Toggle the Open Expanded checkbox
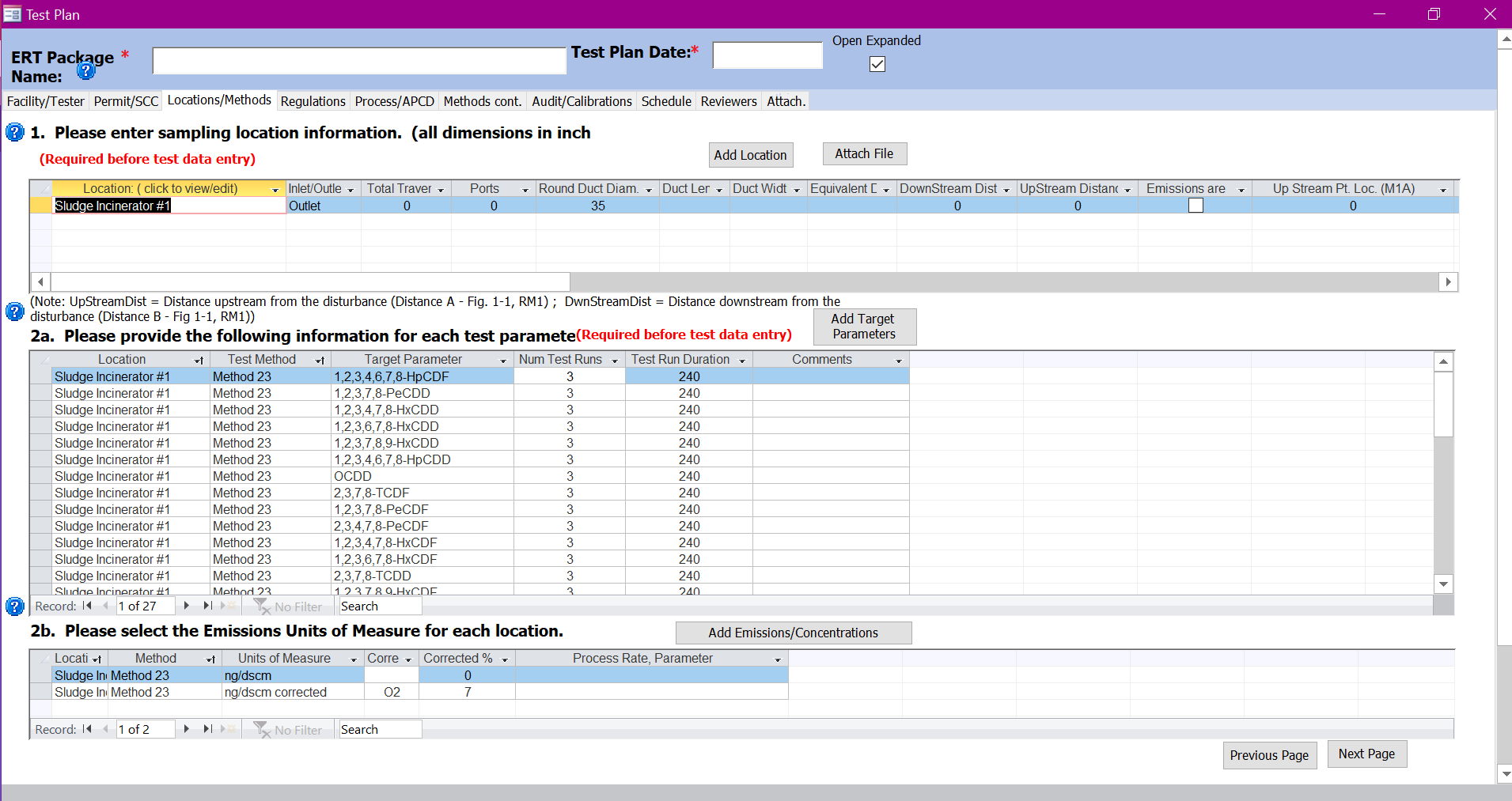The height and width of the screenshot is (801, 1512). 877,64
